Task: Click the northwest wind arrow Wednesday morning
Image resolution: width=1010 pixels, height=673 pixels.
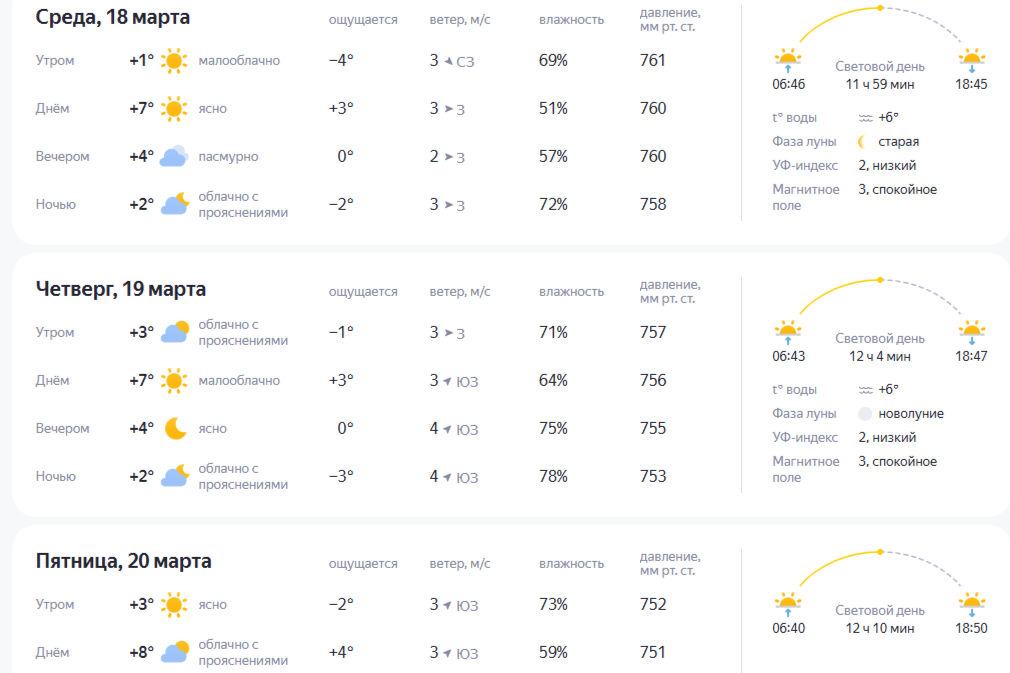Action: coord(447,61)
